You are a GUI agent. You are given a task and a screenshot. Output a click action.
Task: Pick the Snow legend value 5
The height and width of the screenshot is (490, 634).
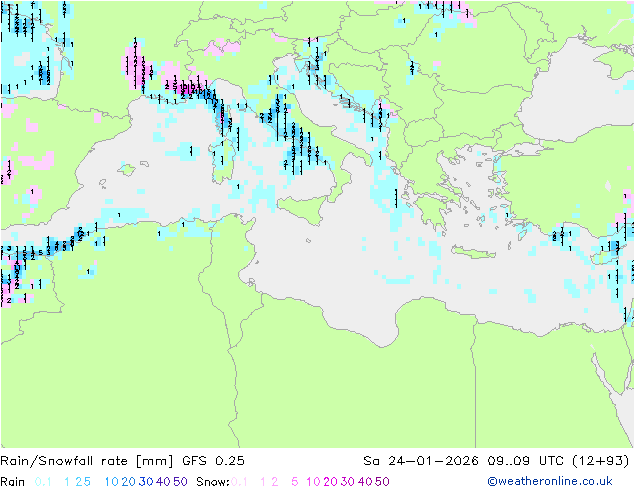pos(295,482)
